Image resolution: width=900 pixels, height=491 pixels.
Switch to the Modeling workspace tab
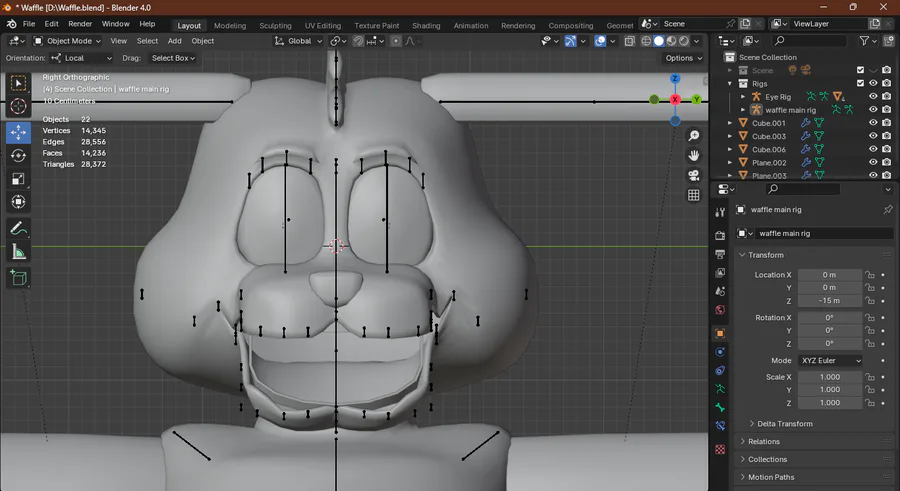(x=230, y=26)
